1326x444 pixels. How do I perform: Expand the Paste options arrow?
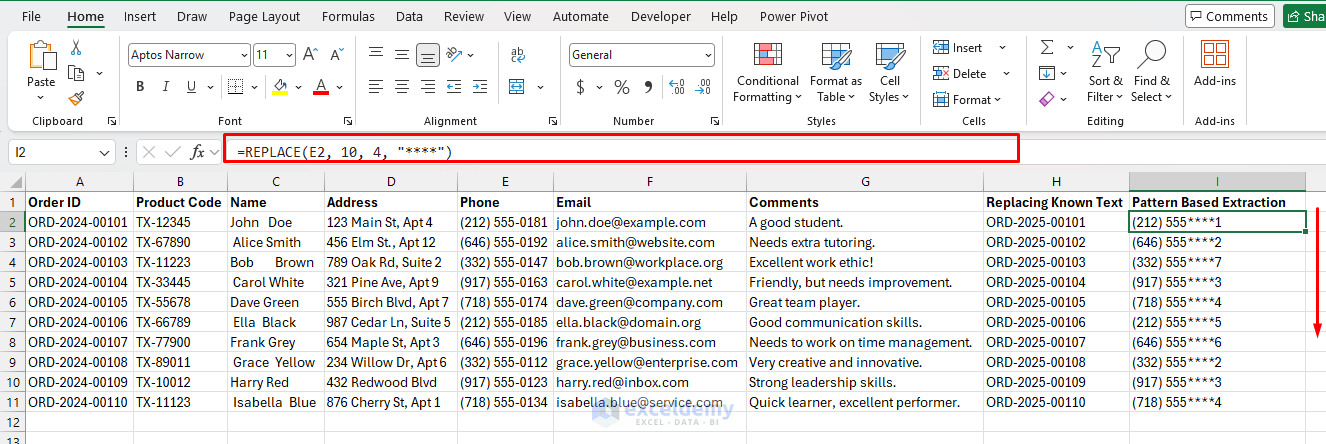click(x=42, y=98)
